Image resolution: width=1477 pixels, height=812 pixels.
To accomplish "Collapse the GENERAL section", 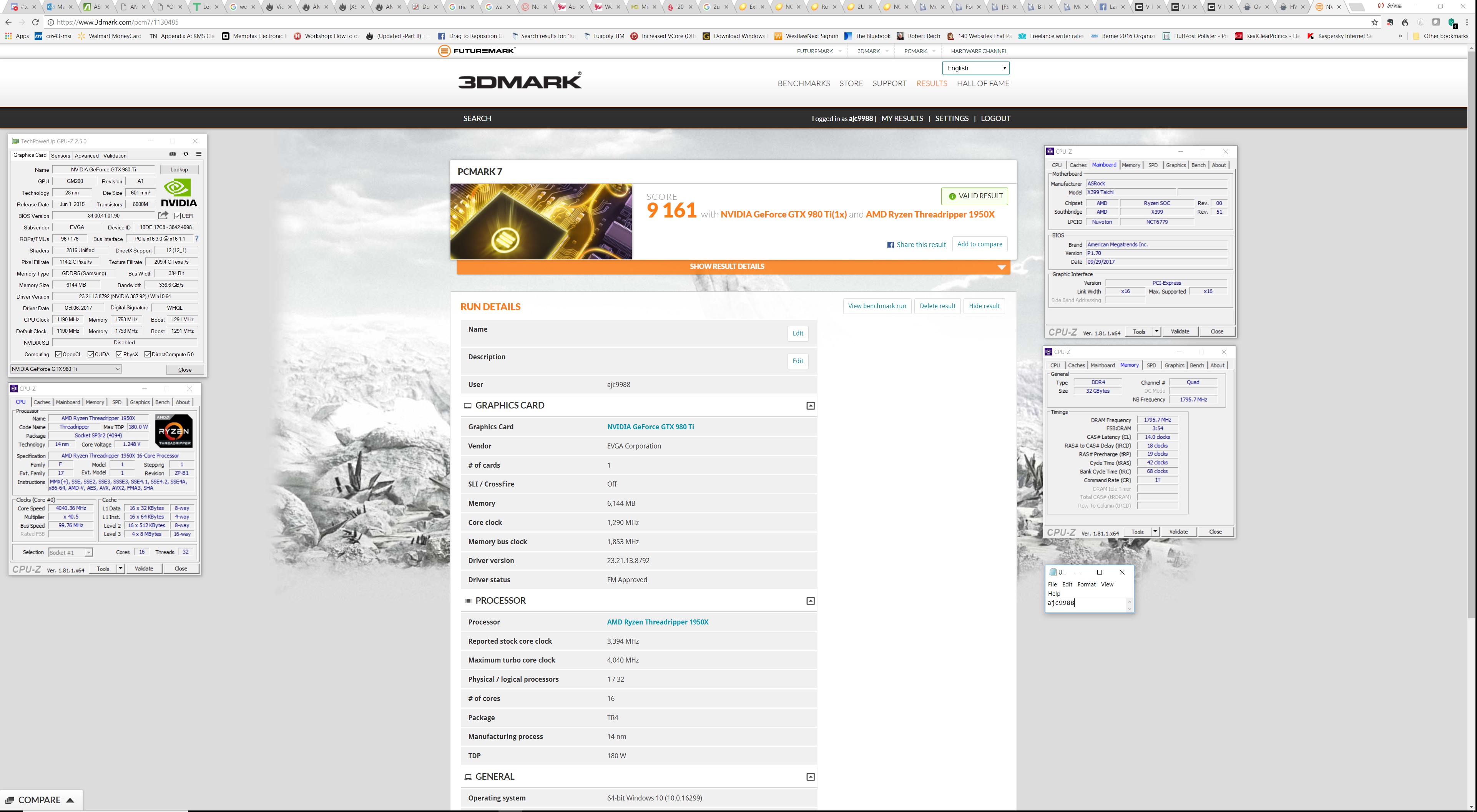I will click(810, 776).
